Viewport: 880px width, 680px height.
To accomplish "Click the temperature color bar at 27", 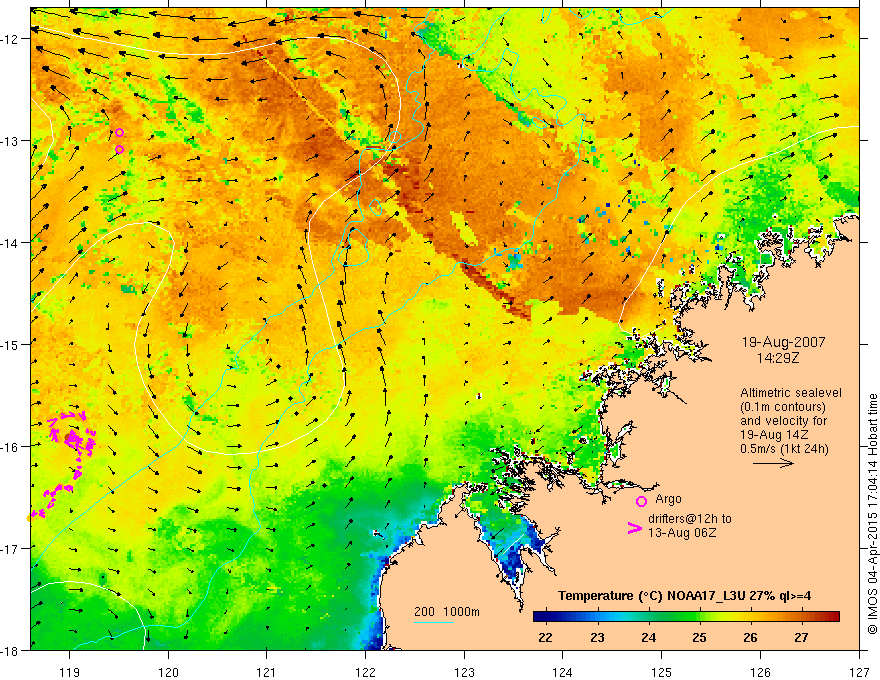I will pyautogui.click(x=801, y=617).
